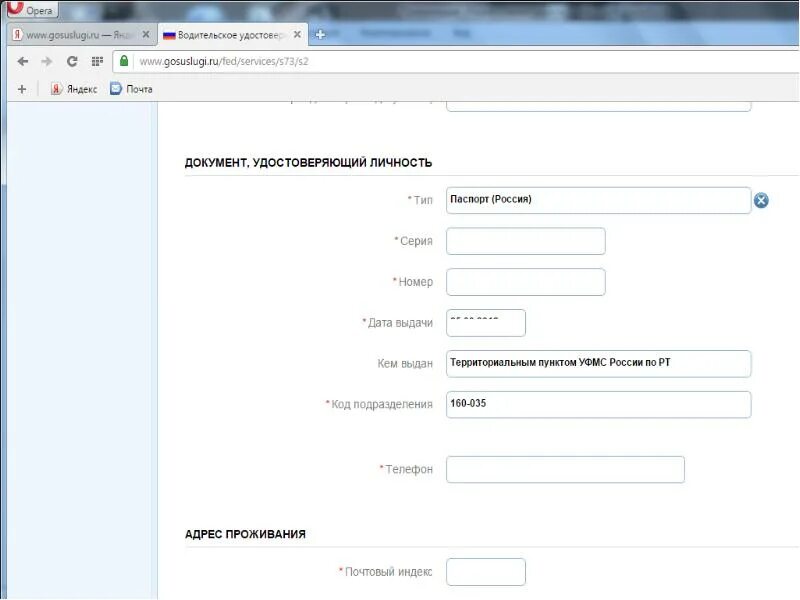The image size is (800, 600).
Task: Open the Speed Dial grid icon
Action: pyautogui.click(x=97, y=62)
